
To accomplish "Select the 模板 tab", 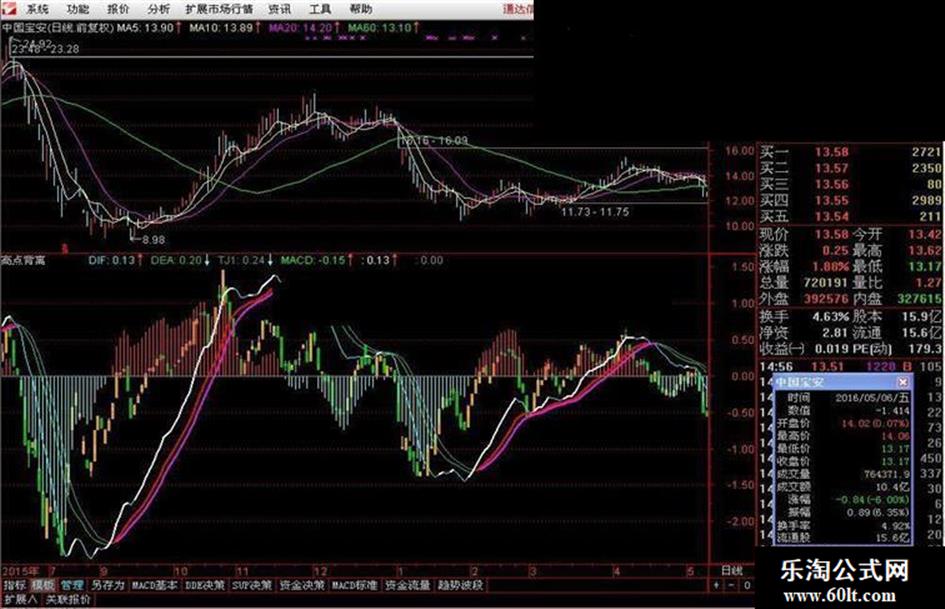I will click(43, 585).
